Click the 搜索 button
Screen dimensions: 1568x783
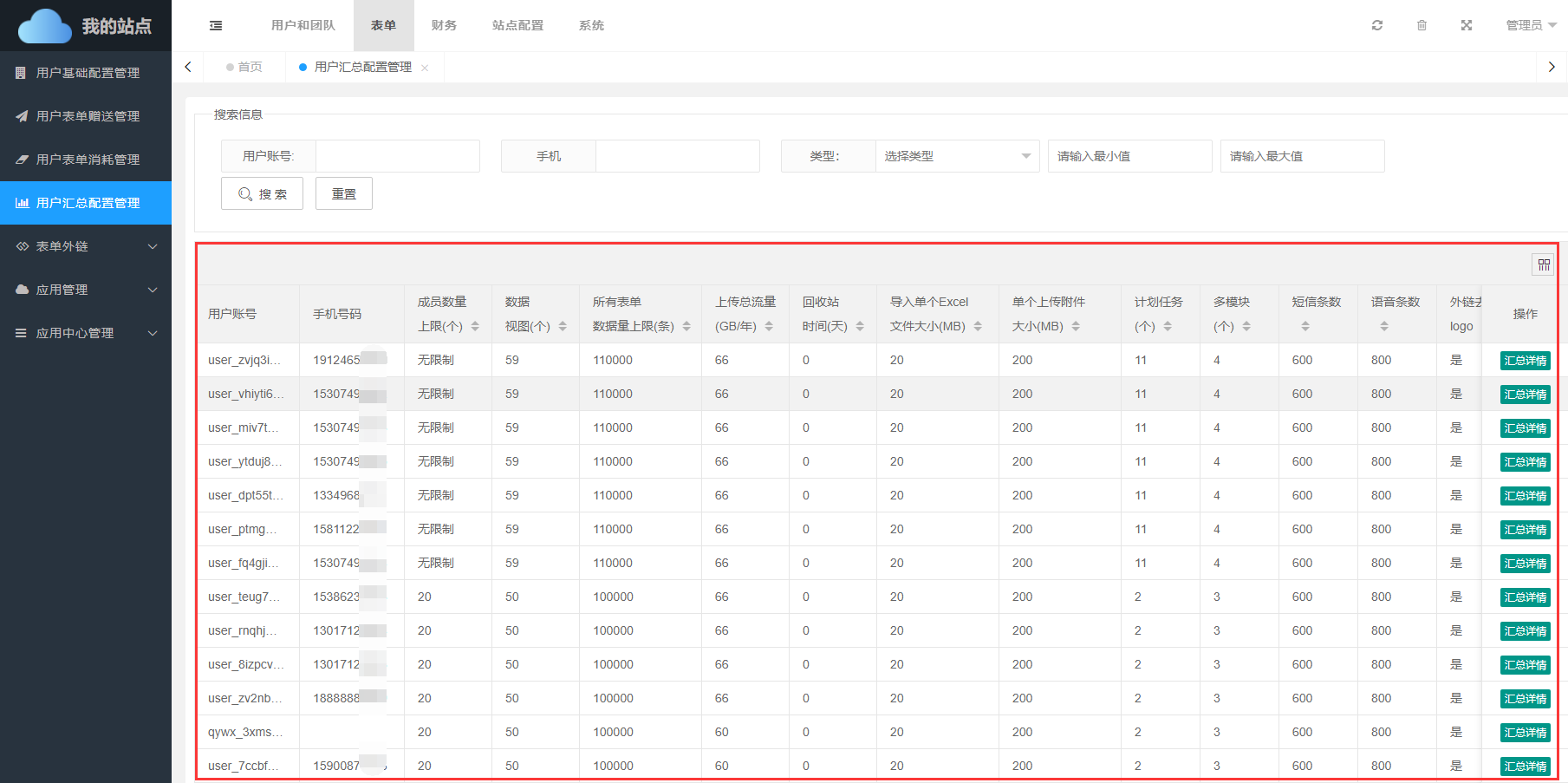[262, 193]
